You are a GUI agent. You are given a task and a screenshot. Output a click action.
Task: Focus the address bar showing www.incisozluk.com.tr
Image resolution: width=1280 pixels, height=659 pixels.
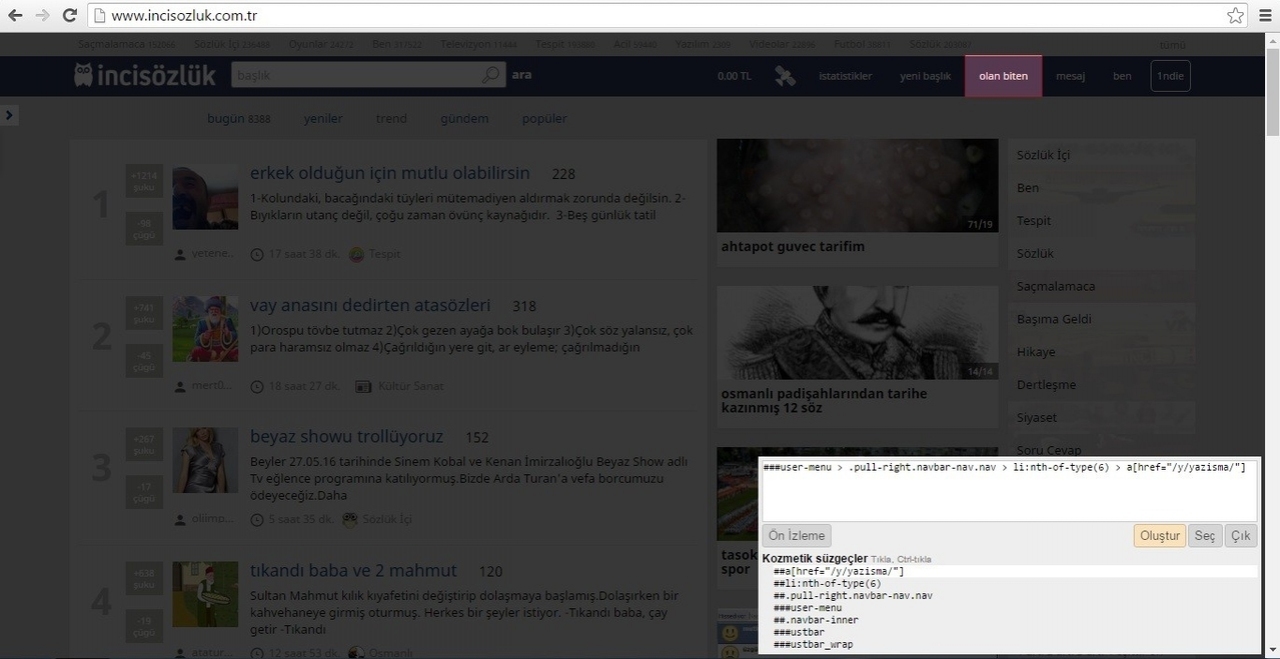click(x=665, y=15)
